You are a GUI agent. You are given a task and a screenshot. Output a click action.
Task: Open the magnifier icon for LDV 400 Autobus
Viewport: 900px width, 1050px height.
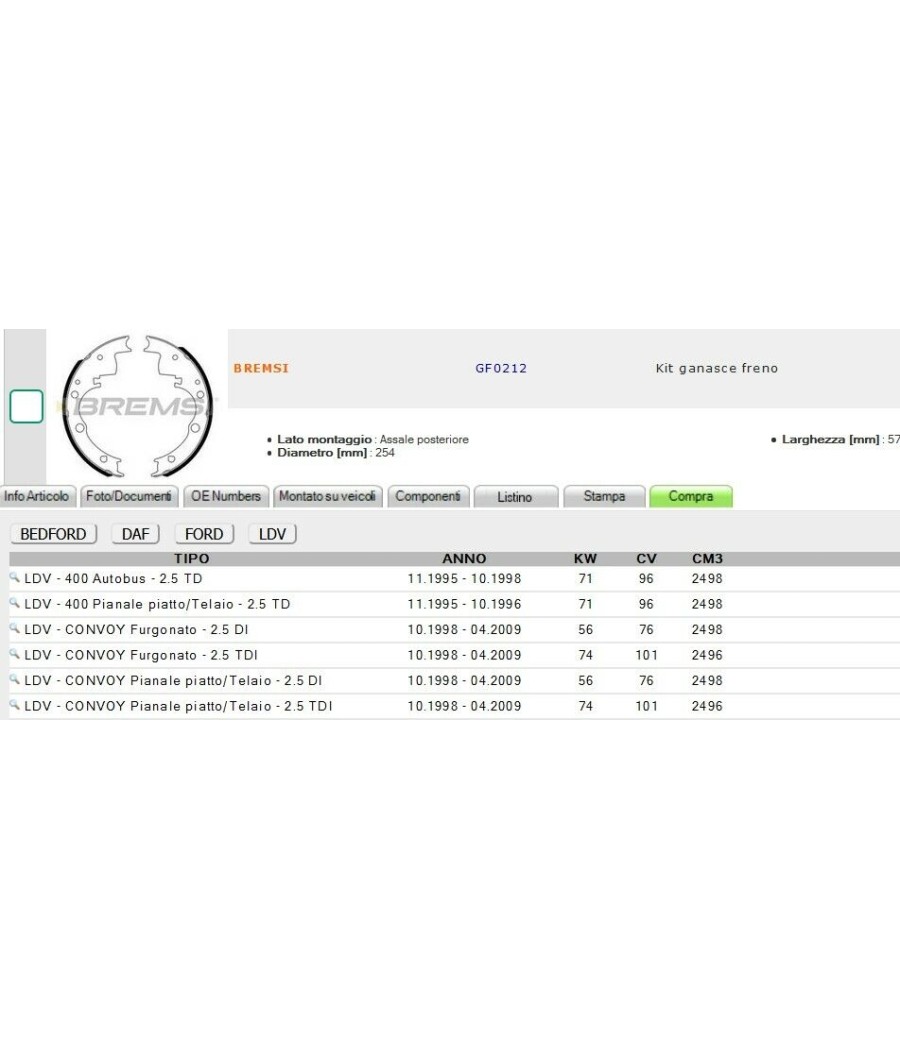tap(14, 577)
